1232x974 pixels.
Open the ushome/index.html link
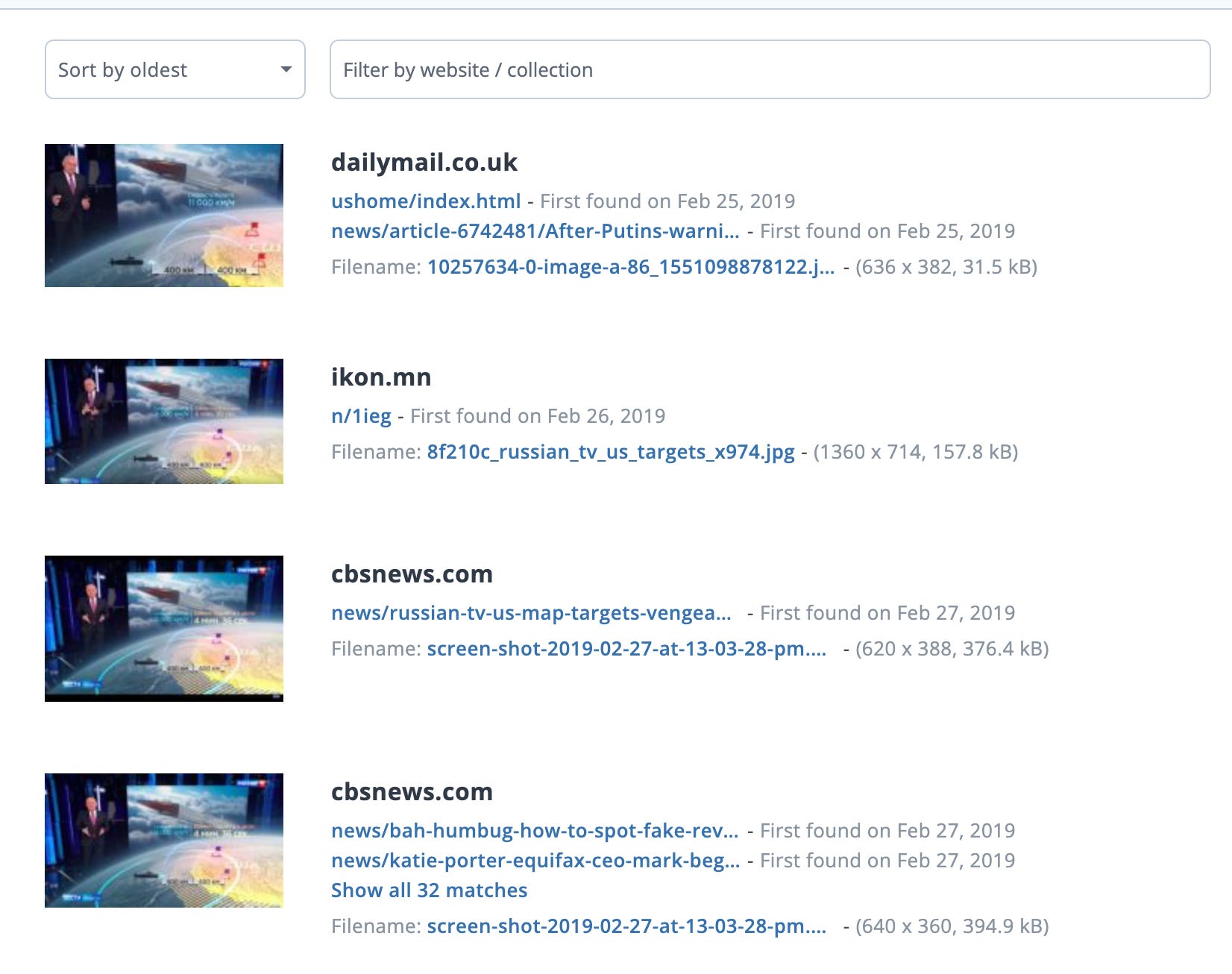tap(426, 201)
